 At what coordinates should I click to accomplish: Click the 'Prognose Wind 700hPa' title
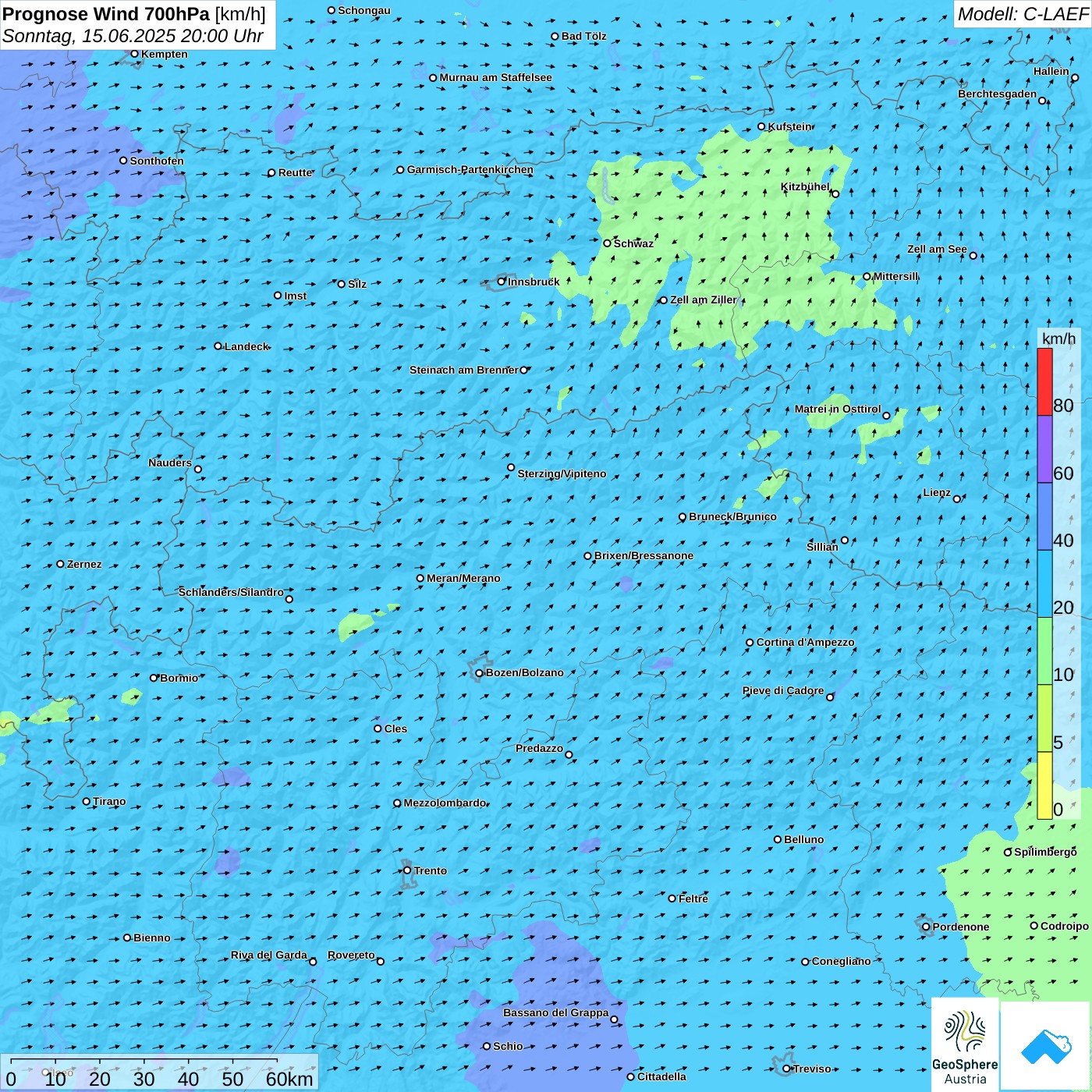tap(106, 14)
